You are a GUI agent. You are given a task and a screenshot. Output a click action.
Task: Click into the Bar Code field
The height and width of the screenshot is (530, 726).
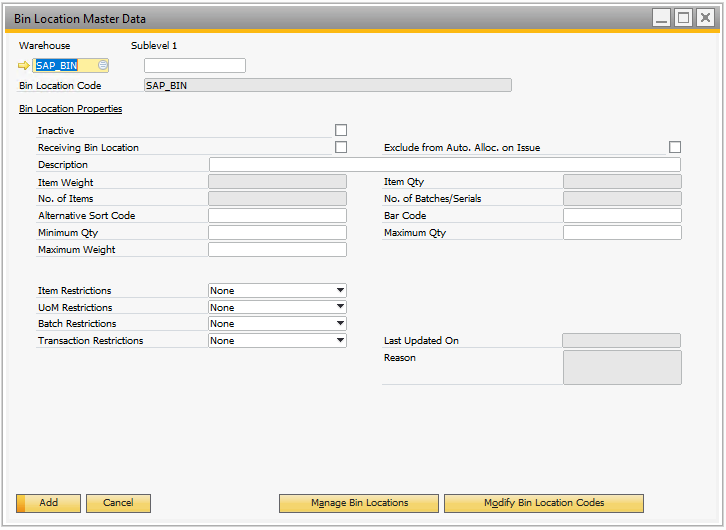point(622,216)
